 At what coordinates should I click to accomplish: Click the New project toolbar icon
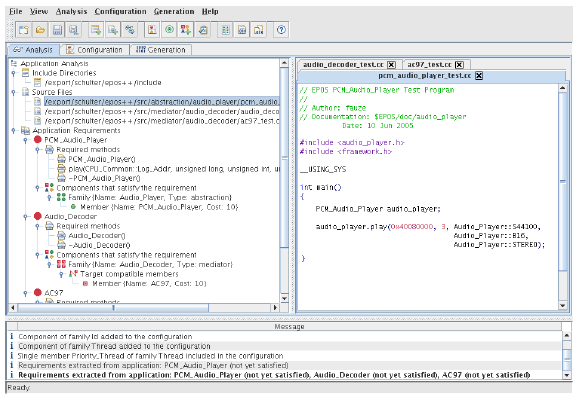click(24, 30)
